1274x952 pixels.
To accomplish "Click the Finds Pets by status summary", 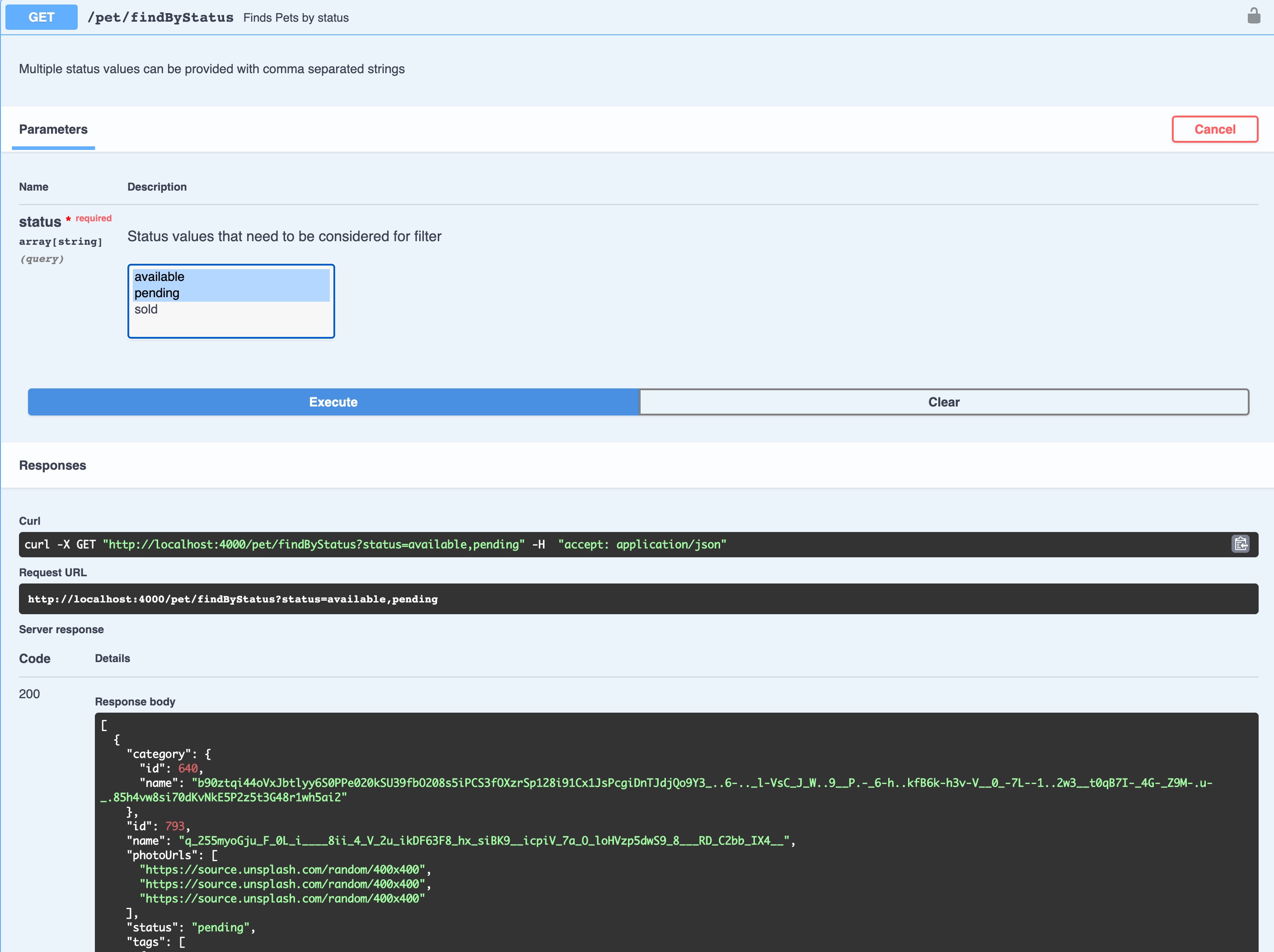I will click(x=295, y=18).
